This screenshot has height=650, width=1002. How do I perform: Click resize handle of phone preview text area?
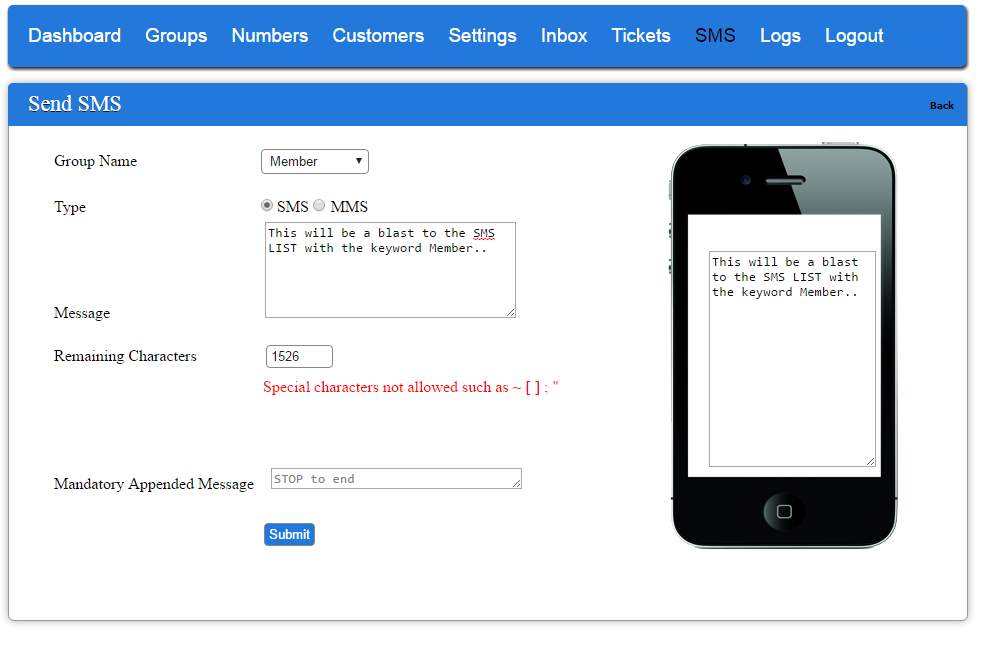point(870,461)
